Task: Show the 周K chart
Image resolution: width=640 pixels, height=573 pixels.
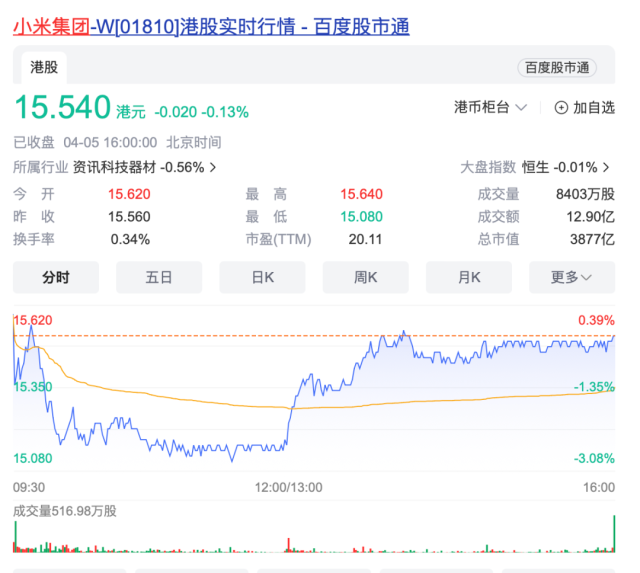Action: (365, 277)
